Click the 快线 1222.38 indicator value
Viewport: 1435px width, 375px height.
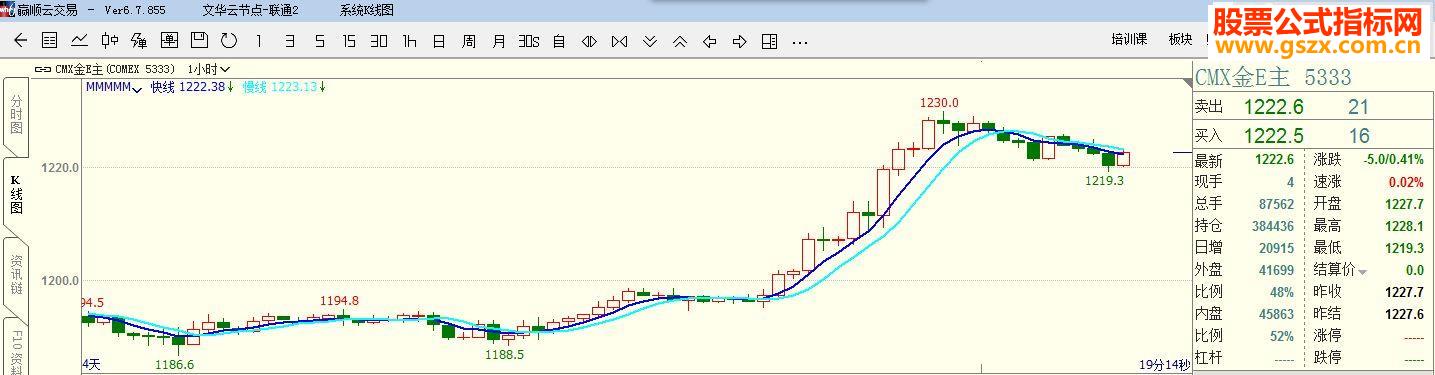pyautogui.click(x=192, y=87)
